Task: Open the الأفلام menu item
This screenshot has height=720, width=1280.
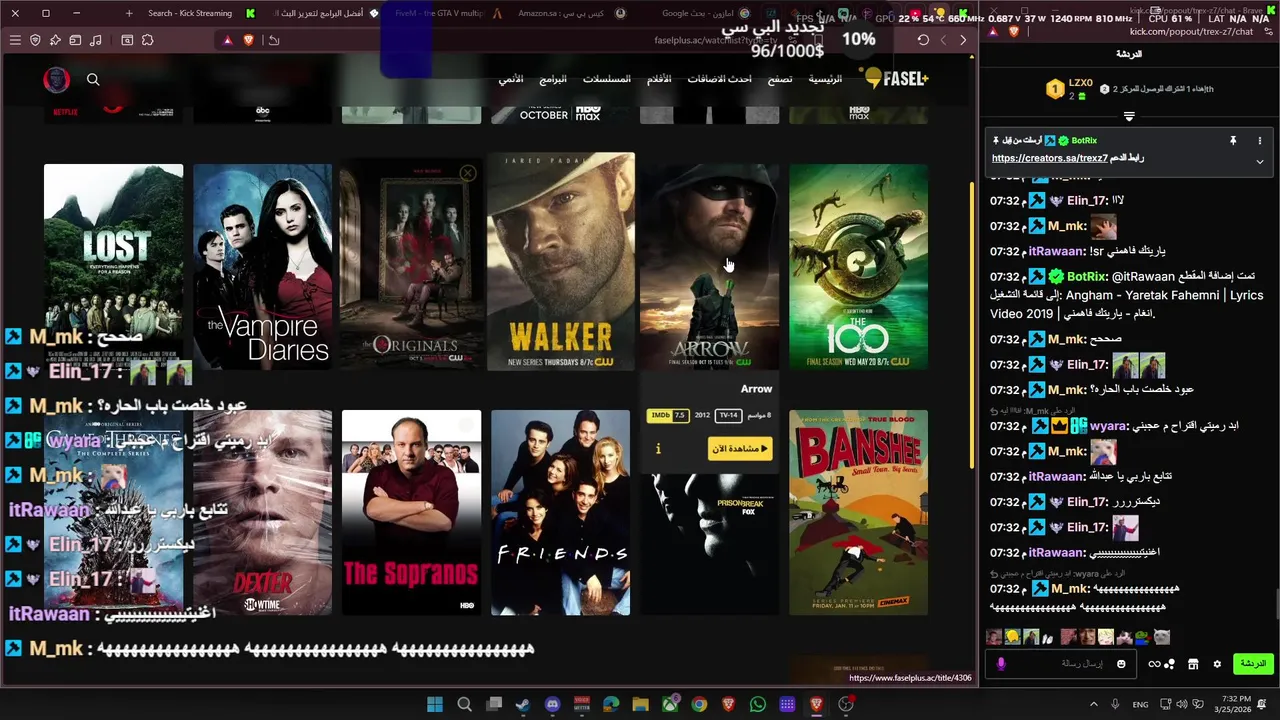Action: click(659, 79)
